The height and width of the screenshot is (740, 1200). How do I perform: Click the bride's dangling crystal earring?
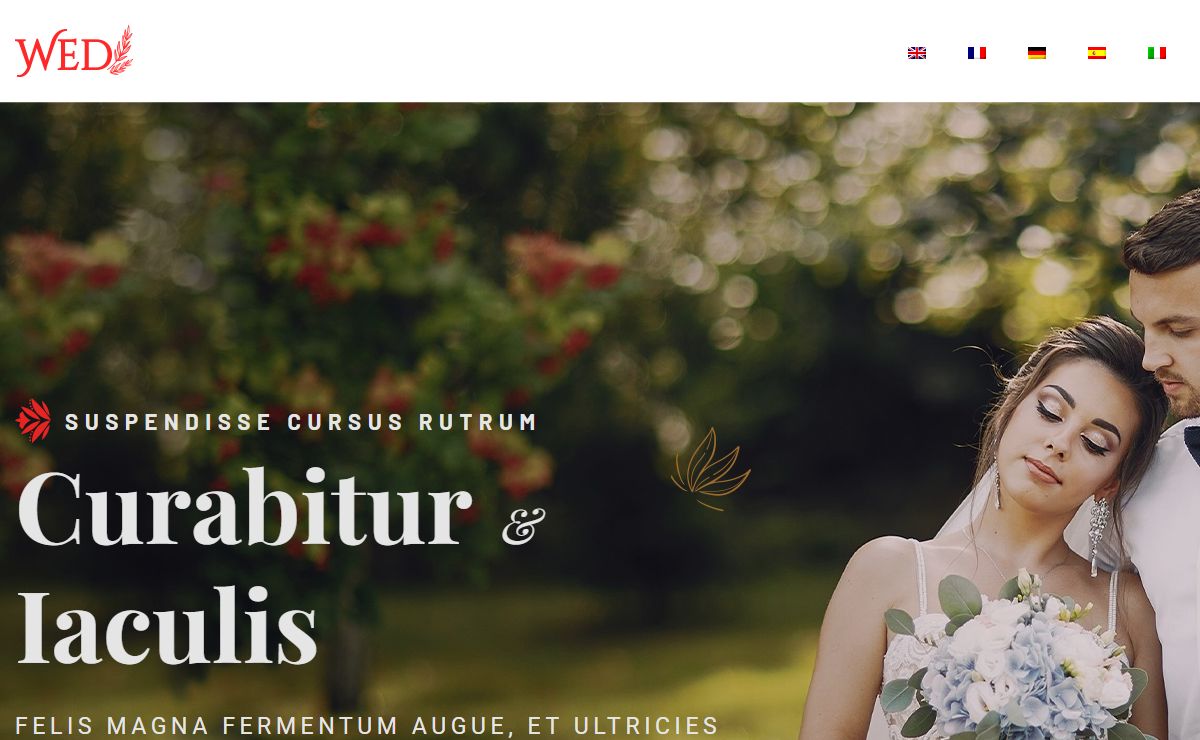pyautogui.click(x=1098, y=535)
